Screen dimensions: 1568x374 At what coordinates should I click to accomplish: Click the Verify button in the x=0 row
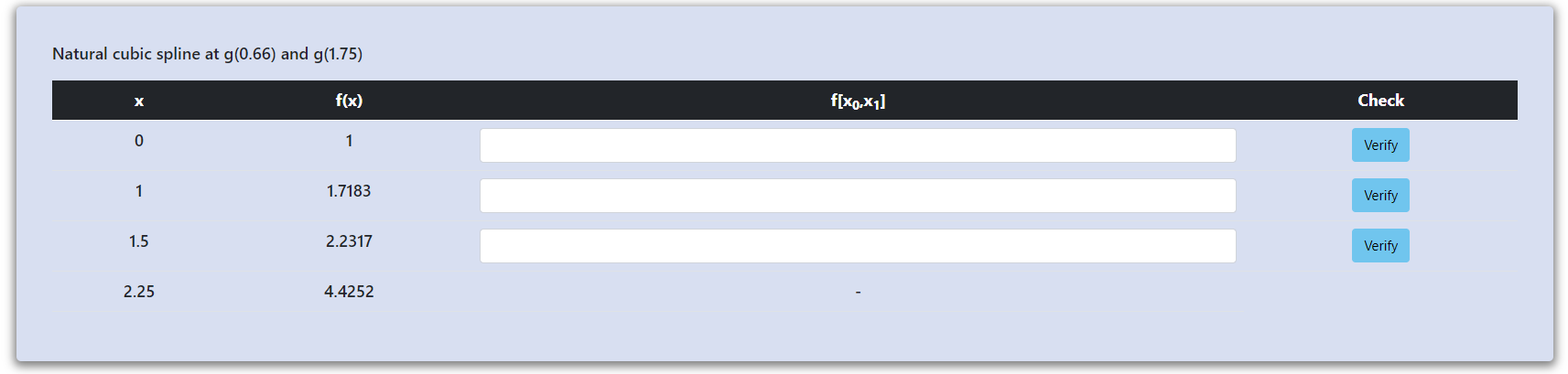(x=1379, y=145)
